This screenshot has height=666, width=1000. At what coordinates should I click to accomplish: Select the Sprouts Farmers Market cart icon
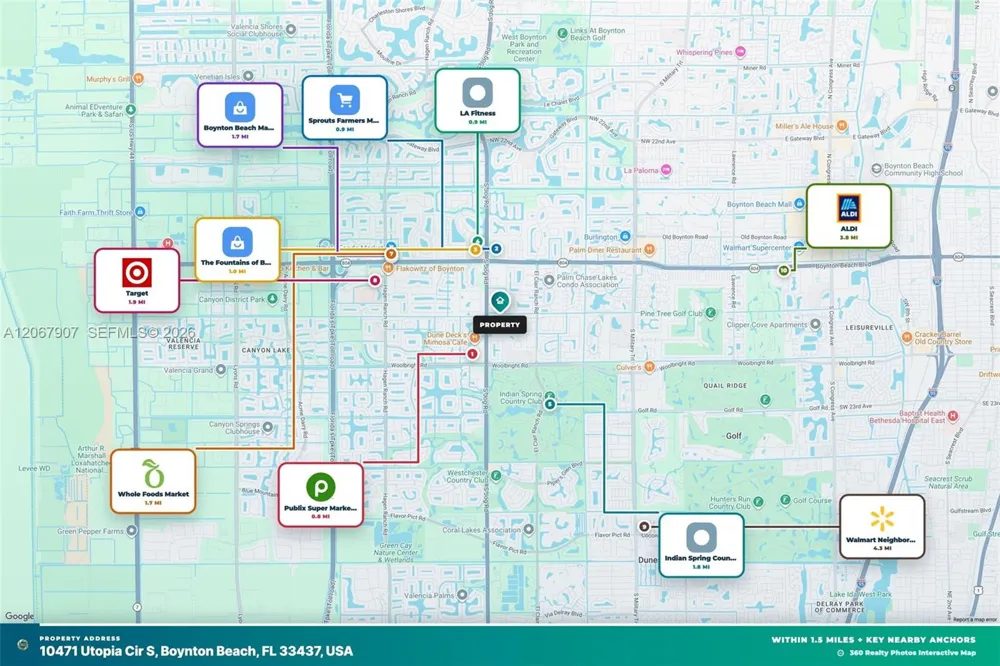(344, 100)
